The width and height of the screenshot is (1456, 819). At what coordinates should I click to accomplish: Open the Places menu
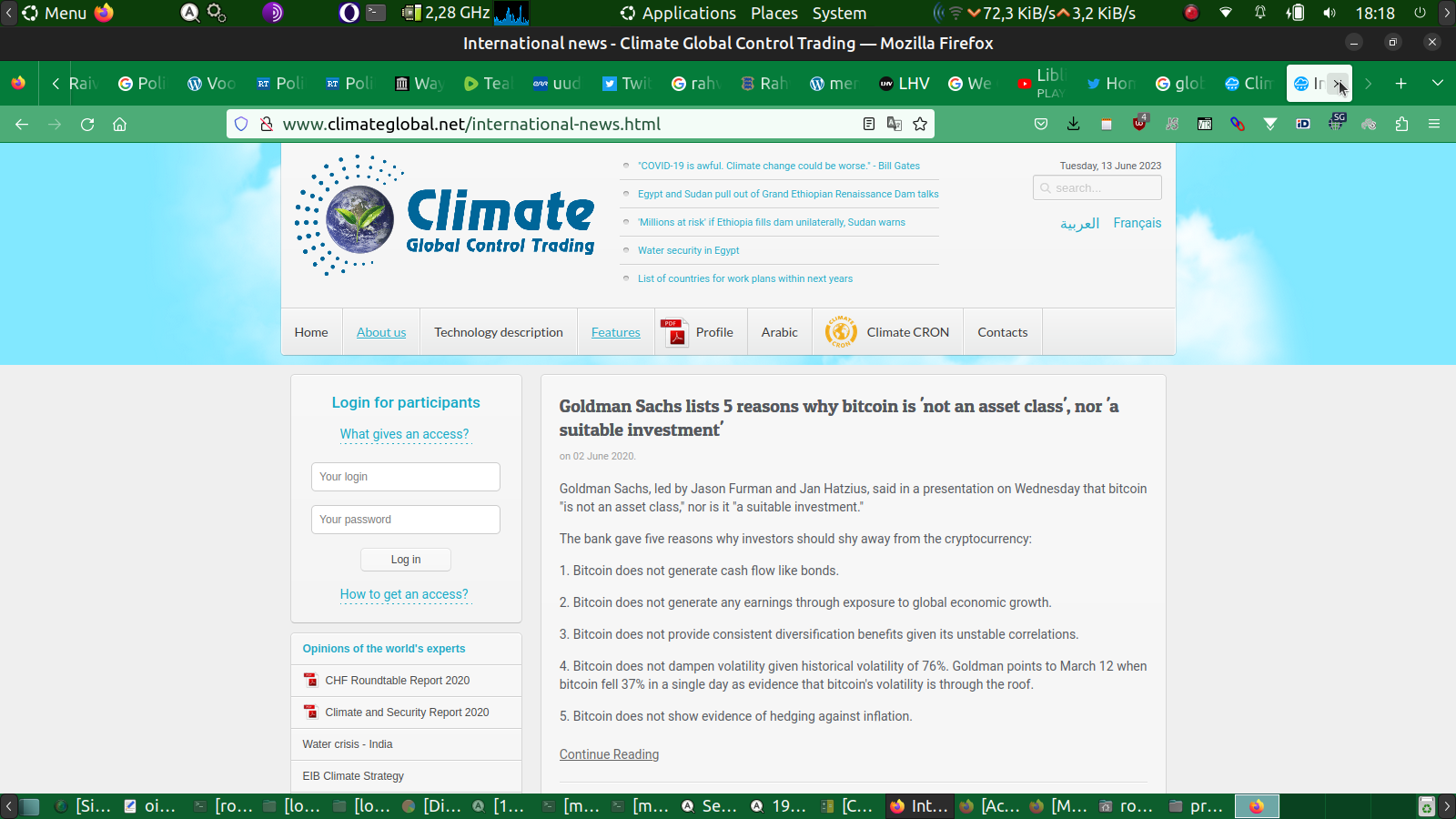[774, 13]
